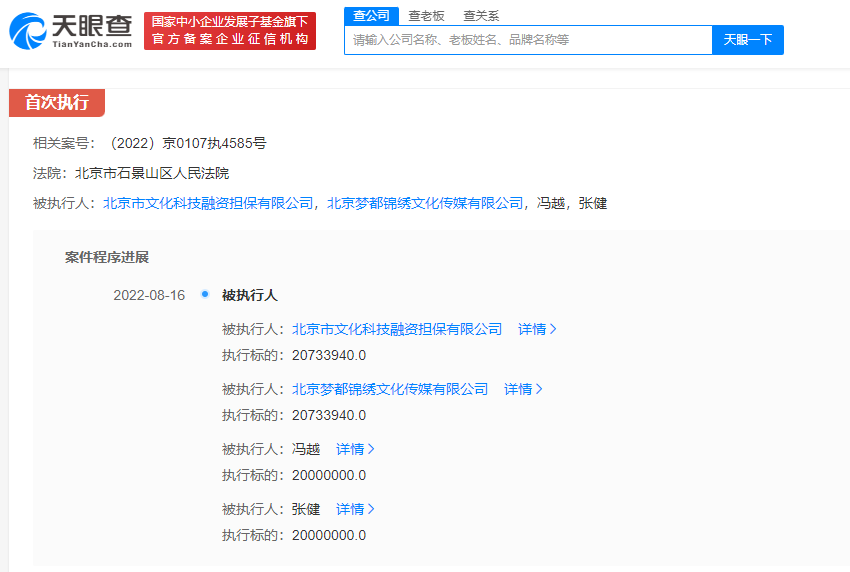Image resolution: width=850 pixels, height=572 pixels.
Task: Click the bold 被执行人 timeline heading
Action: coord(250,295)
